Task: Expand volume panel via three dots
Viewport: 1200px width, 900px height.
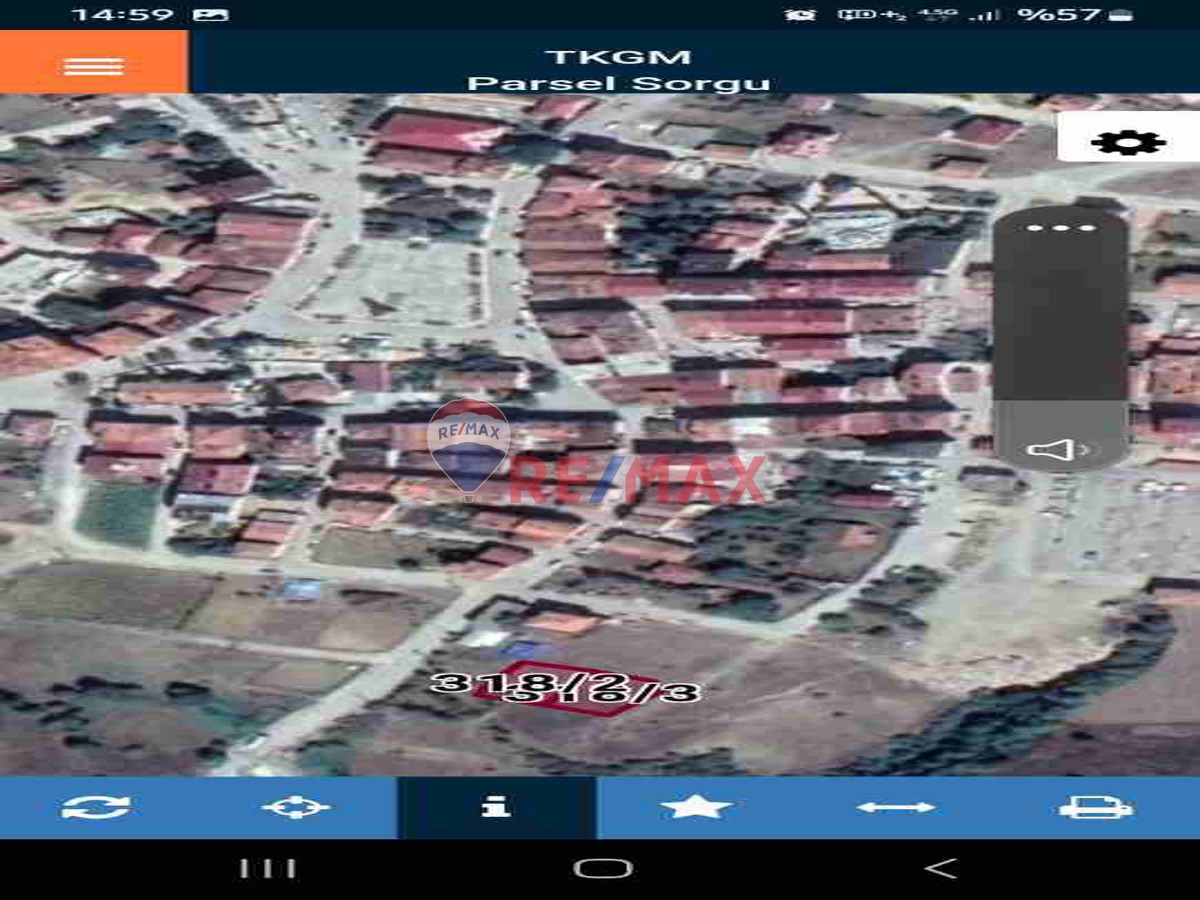Action: [1061, 228]
